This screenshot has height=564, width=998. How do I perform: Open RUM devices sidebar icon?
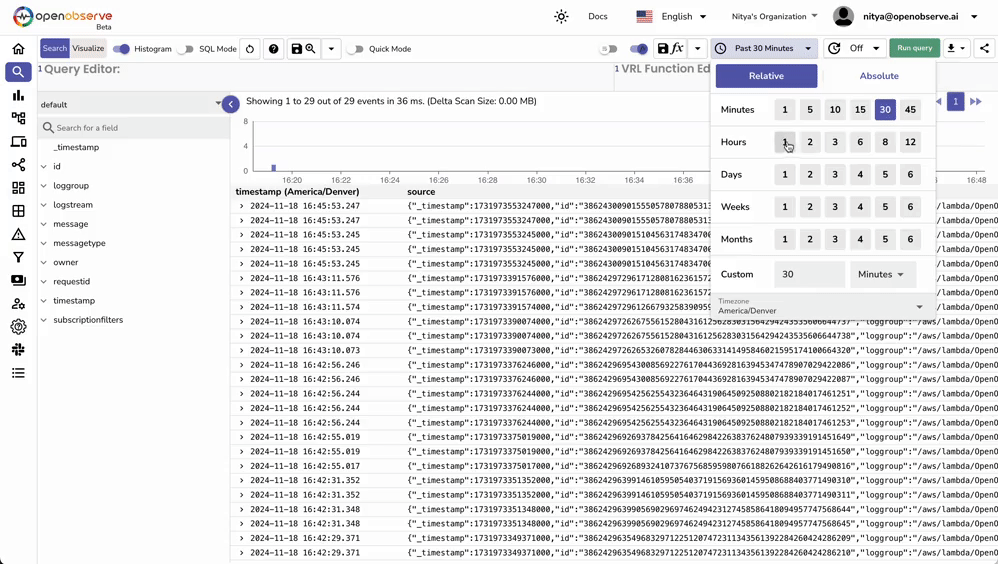tap(18, 142)
